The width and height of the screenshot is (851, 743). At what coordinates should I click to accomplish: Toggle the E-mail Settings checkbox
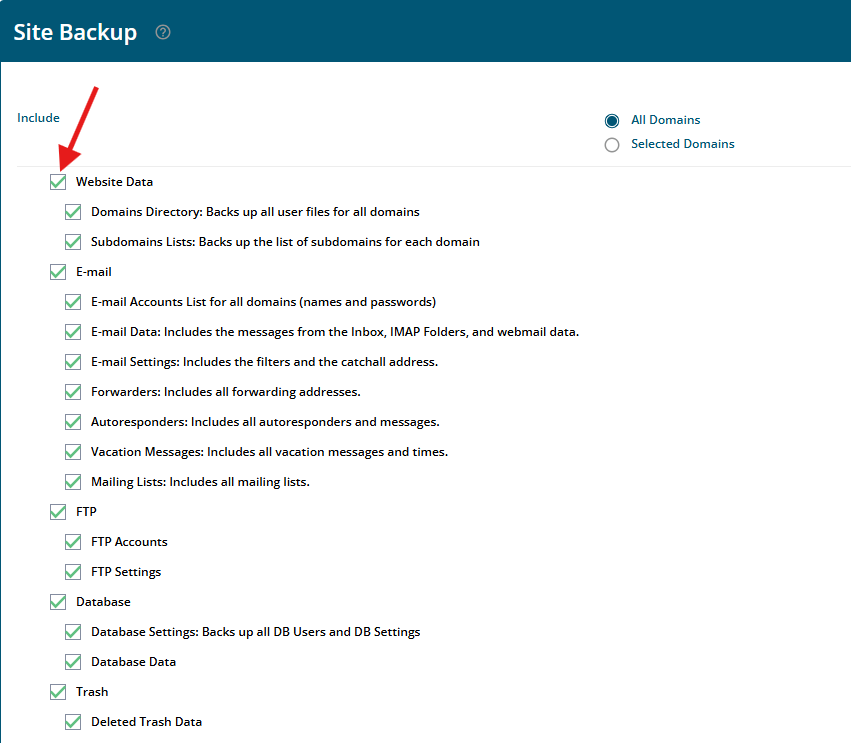coord(73,362)
